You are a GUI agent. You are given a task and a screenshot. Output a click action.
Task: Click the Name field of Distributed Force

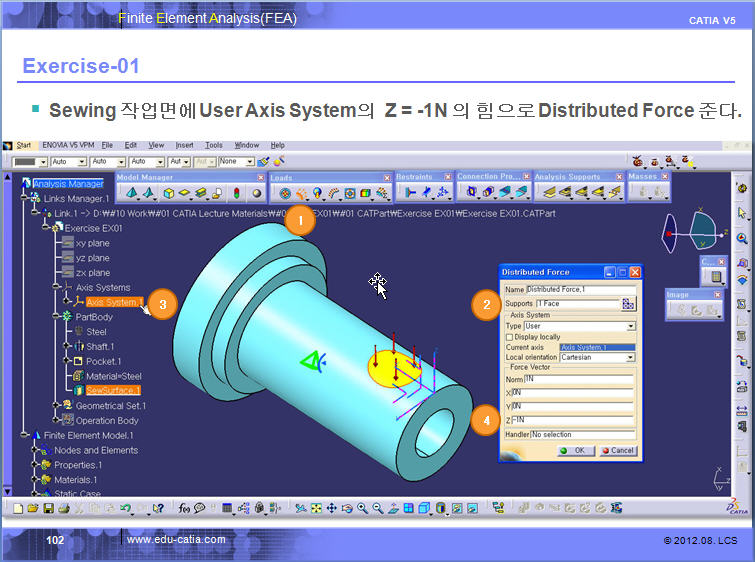tap(581, 289)
